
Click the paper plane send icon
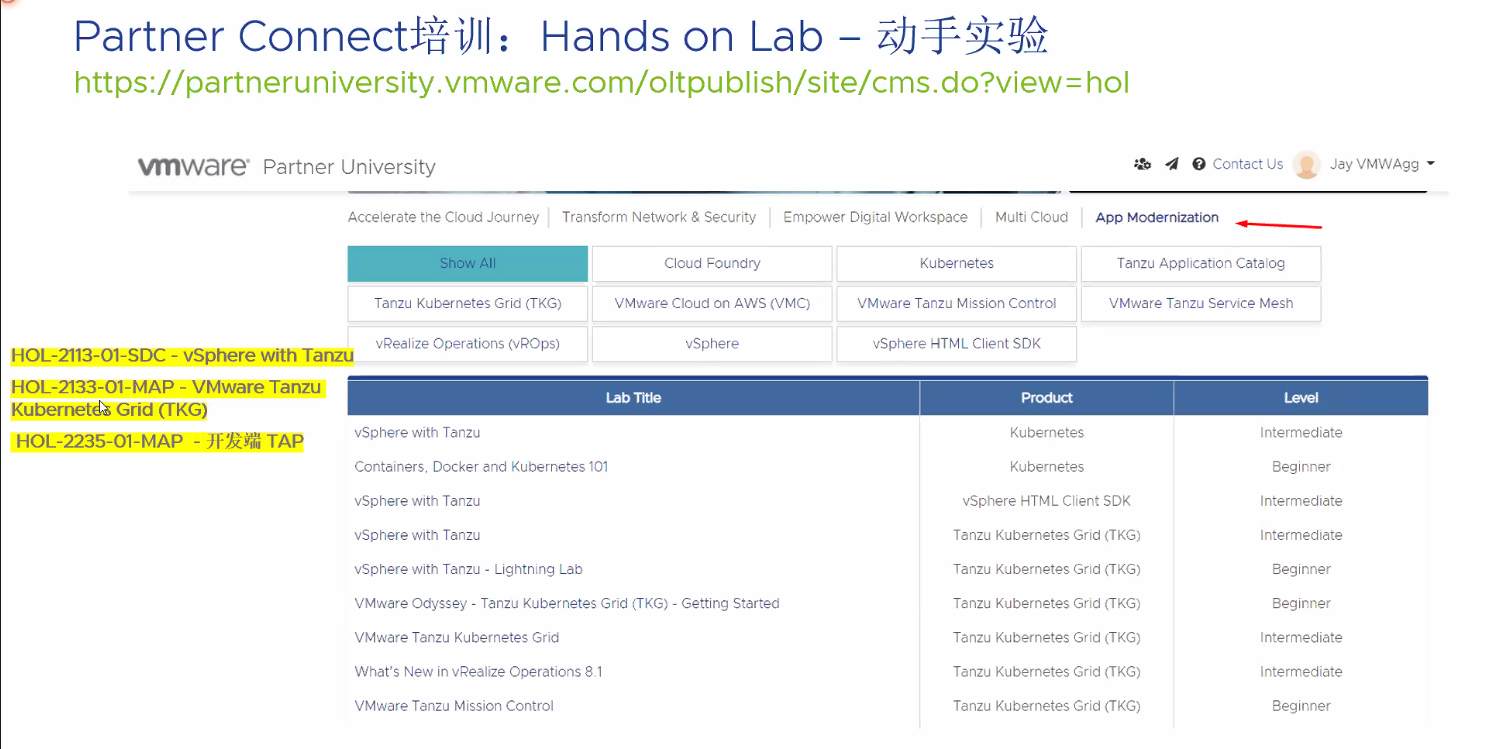pyautogui.click(x=1172, y=164)
